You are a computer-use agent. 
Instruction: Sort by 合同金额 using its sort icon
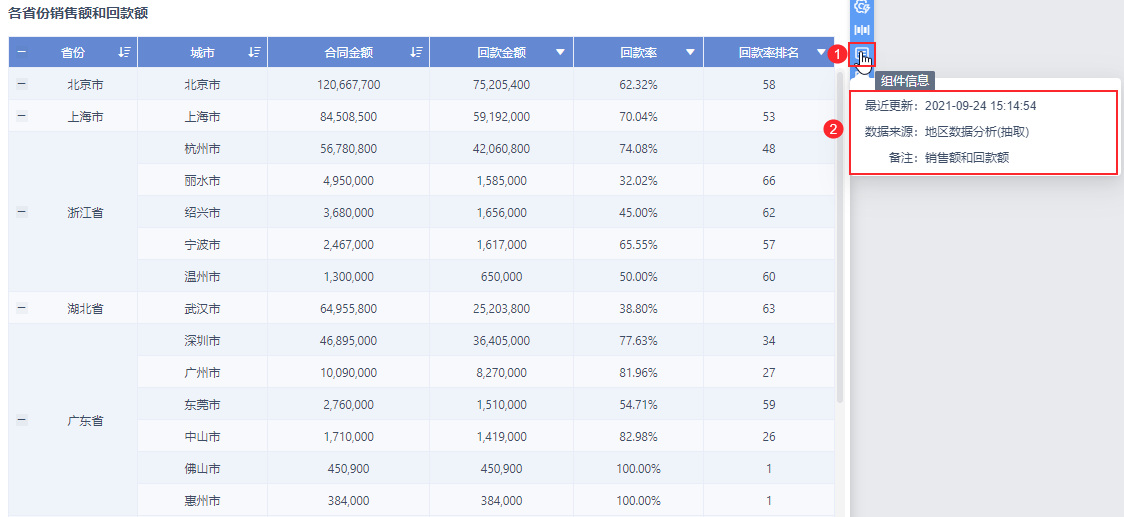(416, 52)
